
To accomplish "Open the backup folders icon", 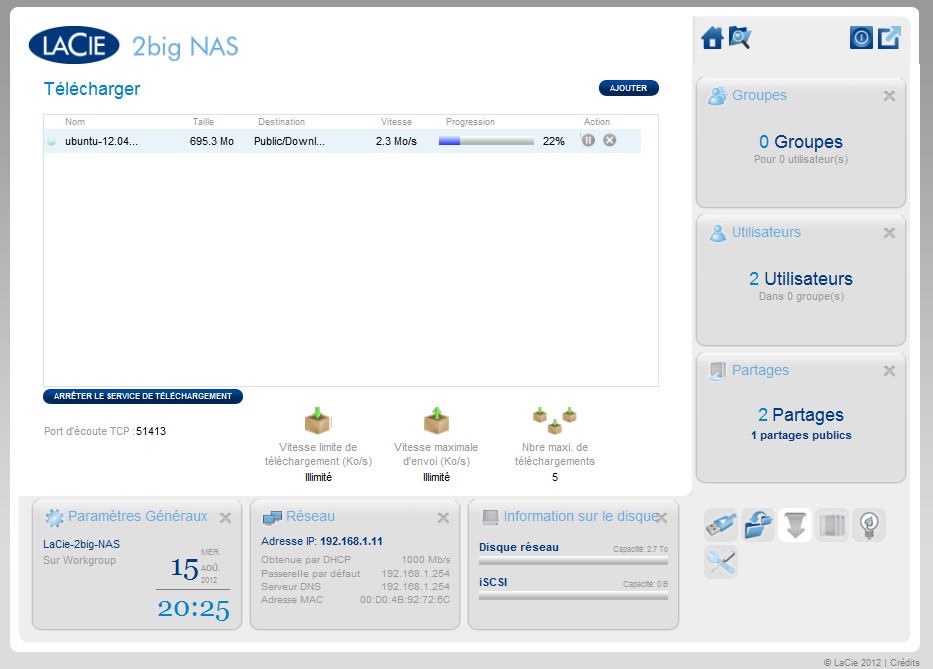I will point(757,524).
